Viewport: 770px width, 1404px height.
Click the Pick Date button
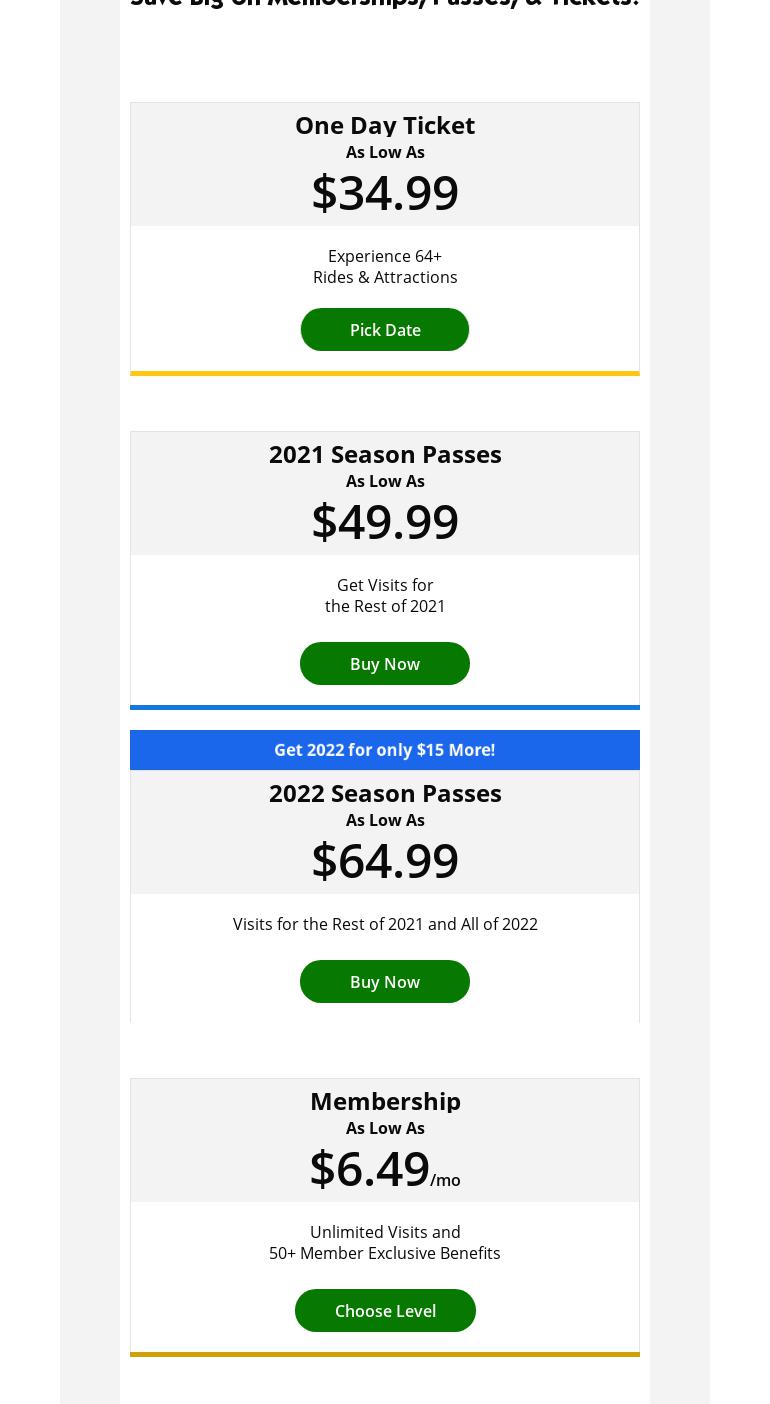[x=385, y=330]
